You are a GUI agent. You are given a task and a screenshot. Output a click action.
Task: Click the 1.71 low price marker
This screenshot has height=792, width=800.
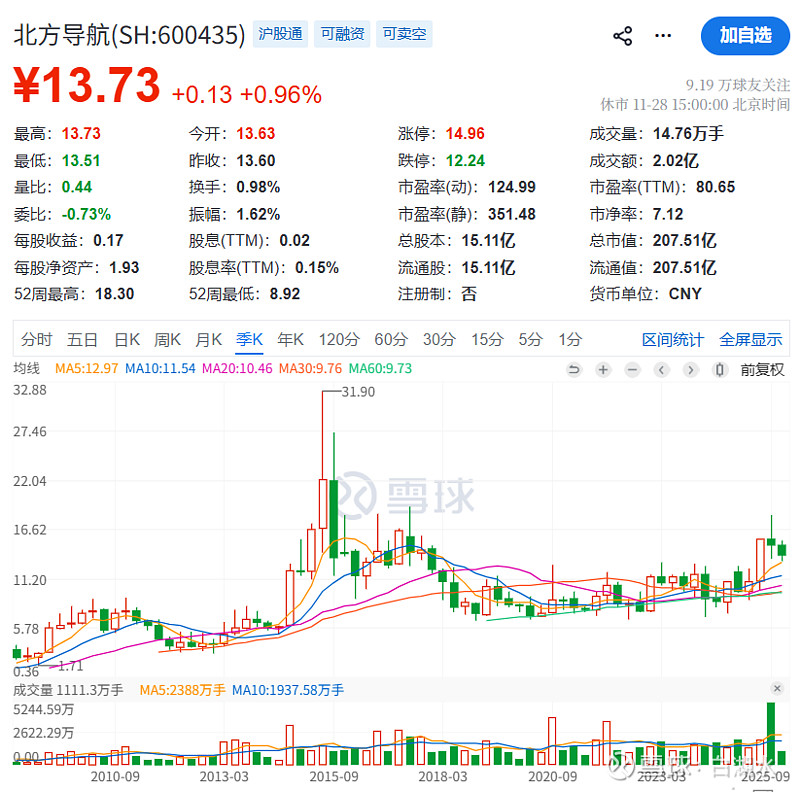pyautogui.click(x=70, y=666)
